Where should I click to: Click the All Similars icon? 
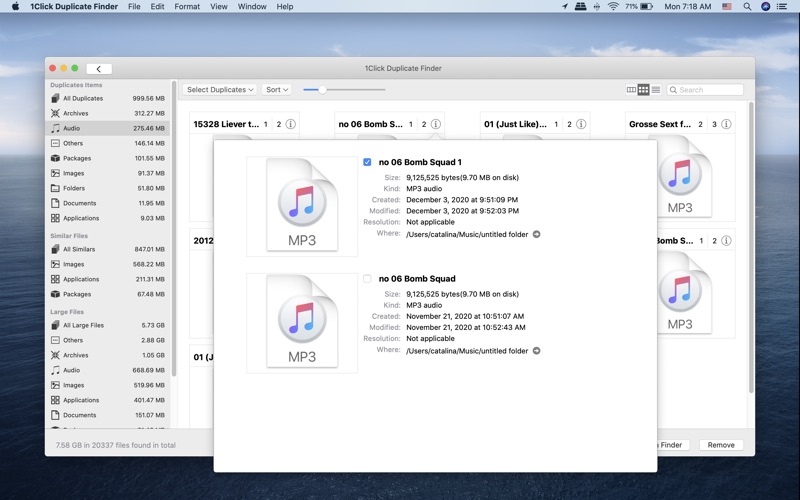[x=55, y=249]
